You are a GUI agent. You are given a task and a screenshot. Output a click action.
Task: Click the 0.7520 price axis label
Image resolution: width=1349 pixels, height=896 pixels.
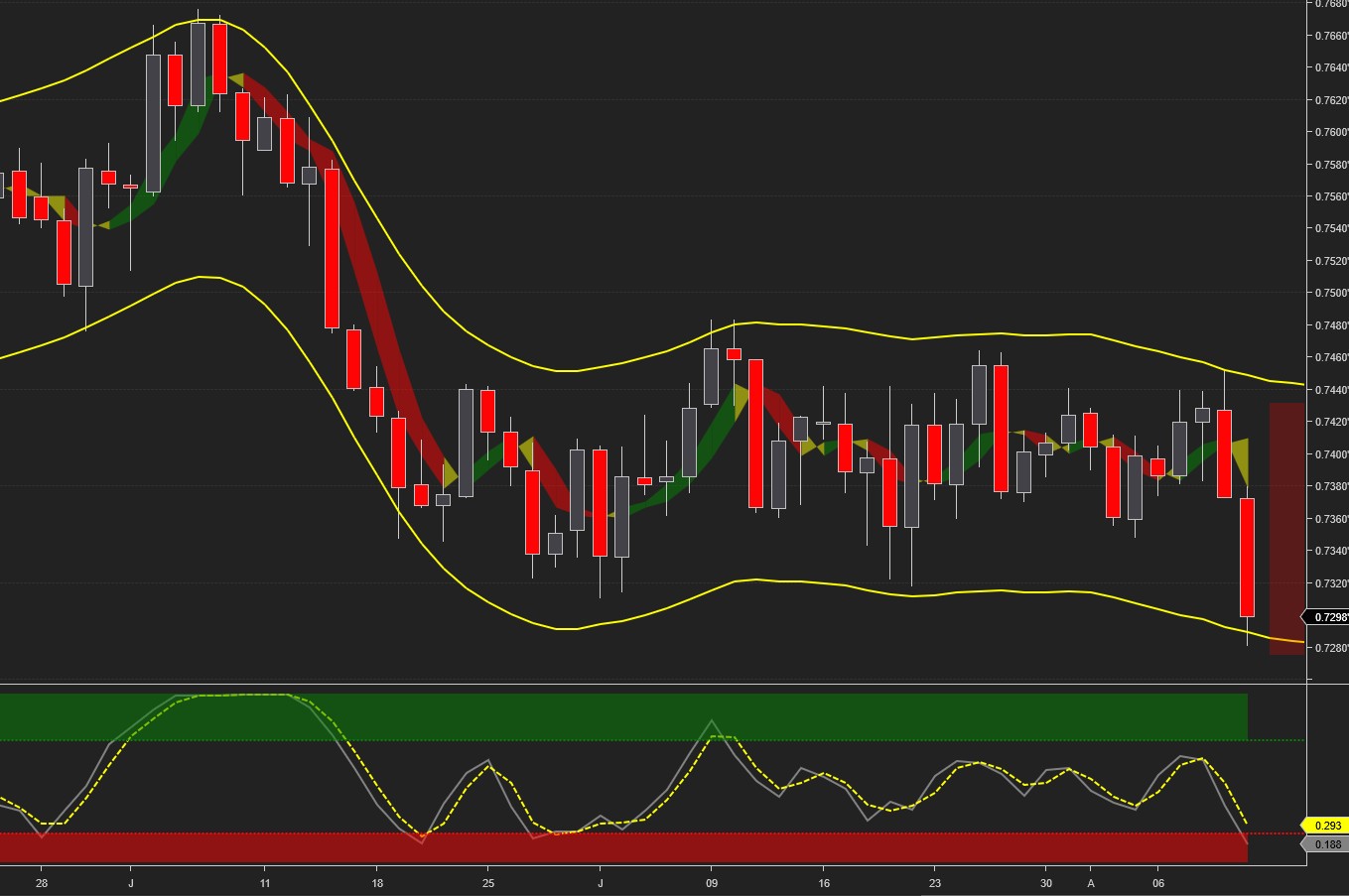coord(1331,261)
